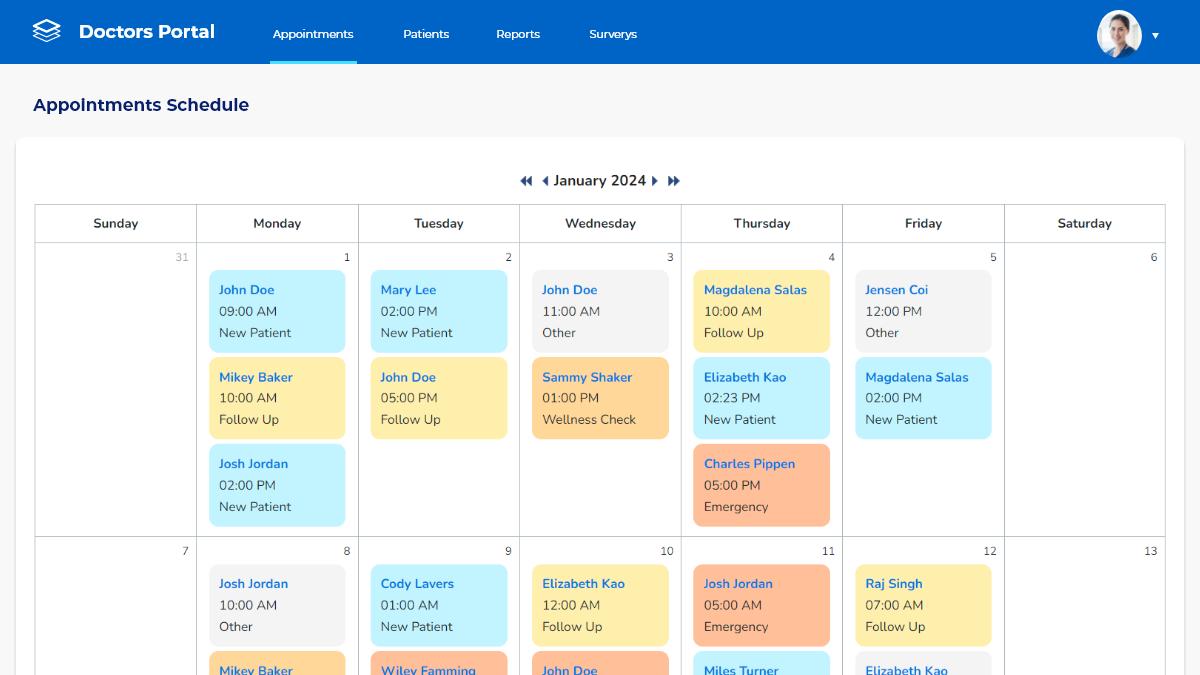1200x675 pixels.
Task: Select the Appointments tab
Action: pos(313,33)
